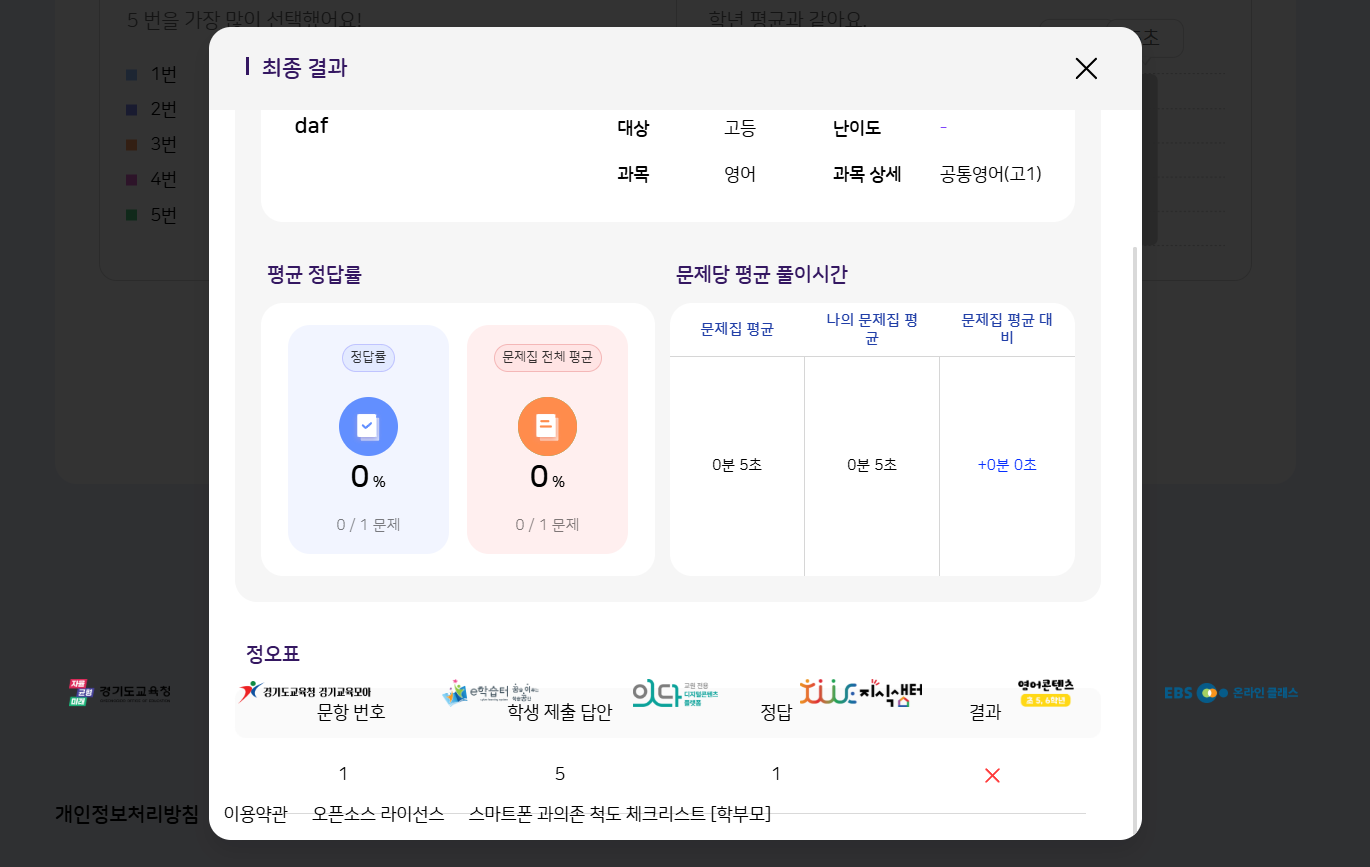Open the EBS 온라인클래스 logo link
This screenshot has width=1370, height=867.
click(x=1231, y=692)
